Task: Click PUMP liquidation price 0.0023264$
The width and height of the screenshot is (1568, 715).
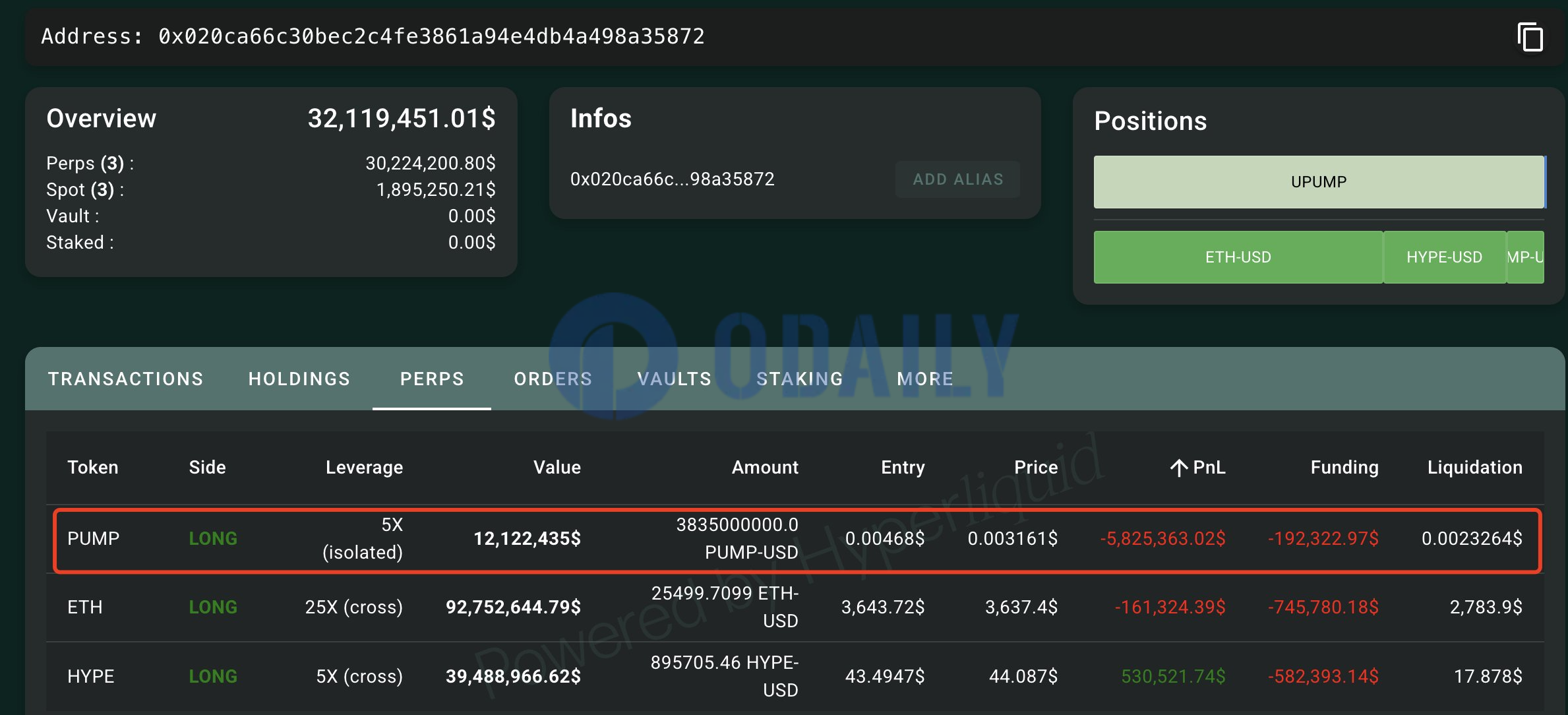Action: click(1472, 539)
